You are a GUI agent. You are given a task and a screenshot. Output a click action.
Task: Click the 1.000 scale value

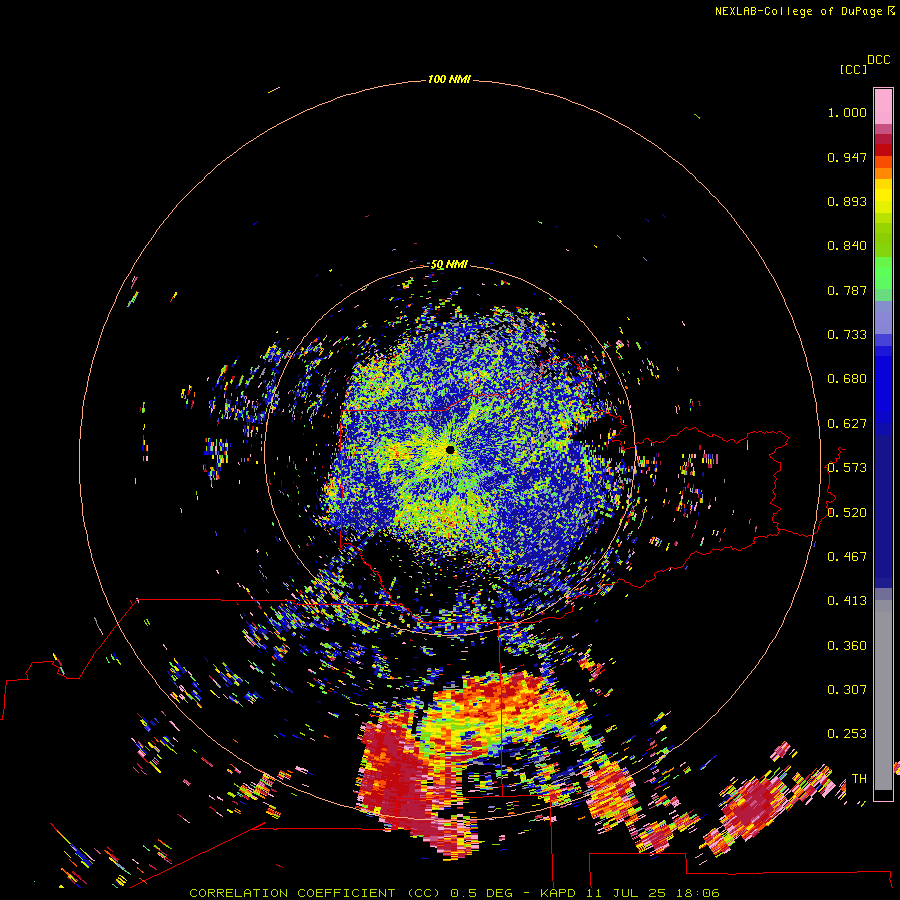click(x=847, y=112)
